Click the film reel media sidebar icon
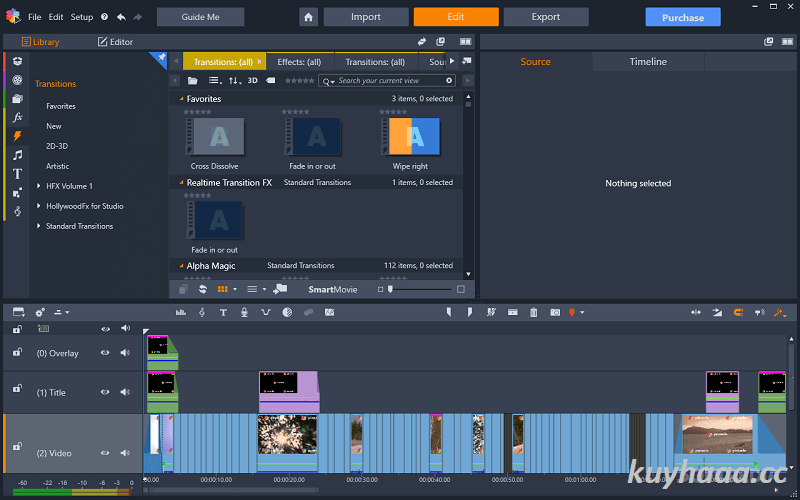This screenshot has height=500, width=800. pos(17,80)
